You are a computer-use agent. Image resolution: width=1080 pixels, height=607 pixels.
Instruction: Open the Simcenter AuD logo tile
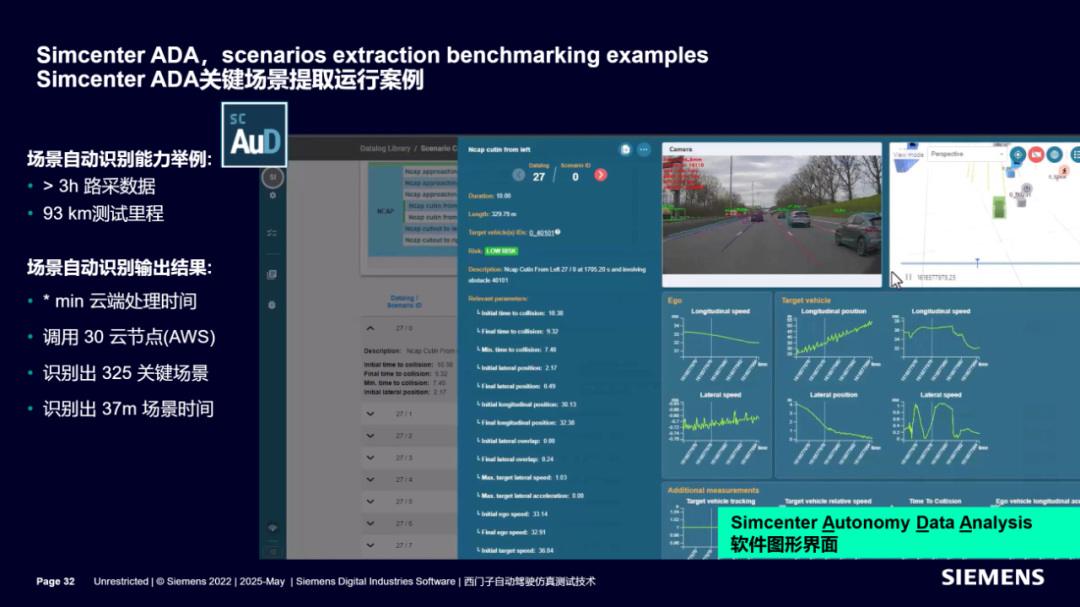pos(254,135)
